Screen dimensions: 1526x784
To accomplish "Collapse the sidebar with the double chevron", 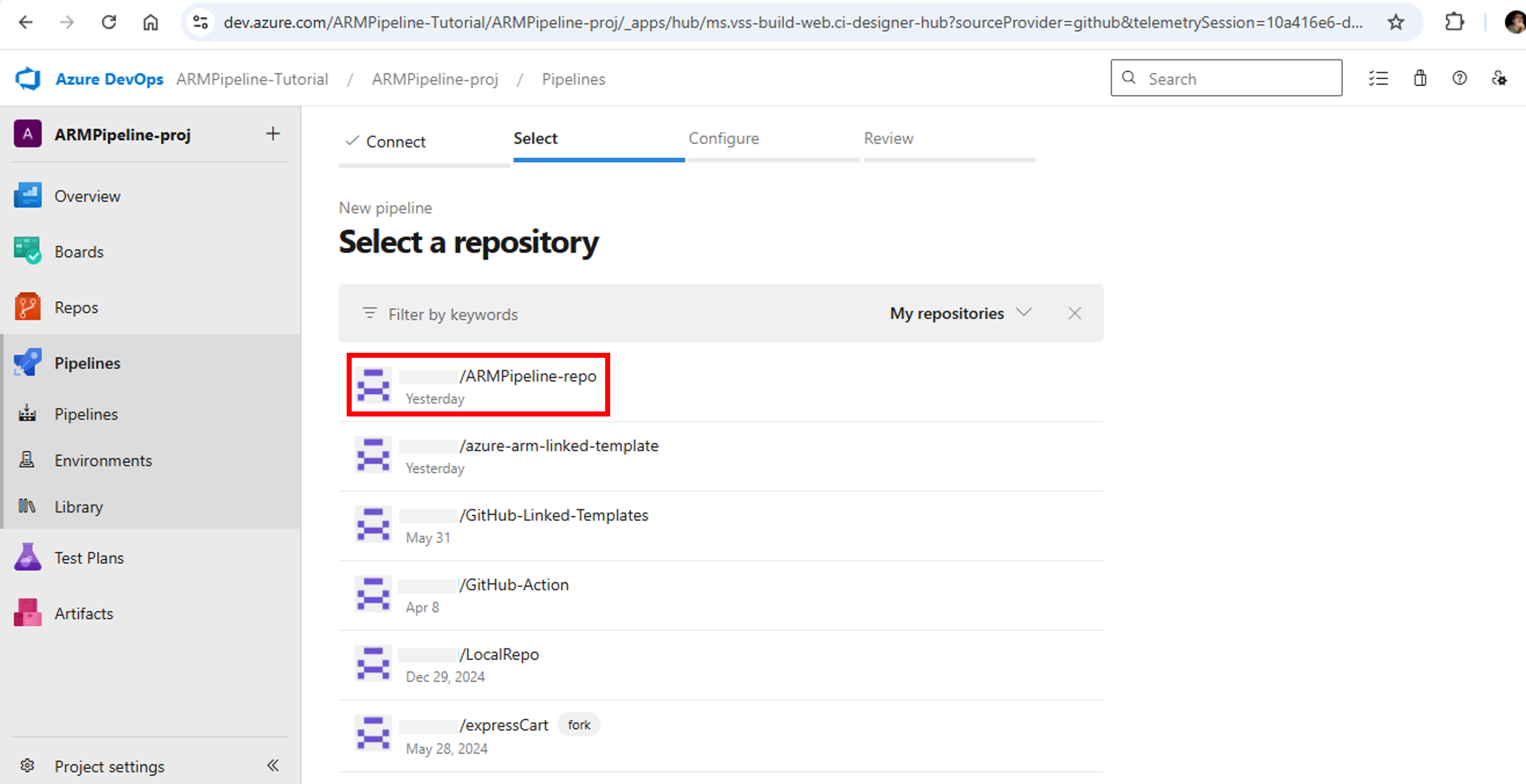I will 273,765.
